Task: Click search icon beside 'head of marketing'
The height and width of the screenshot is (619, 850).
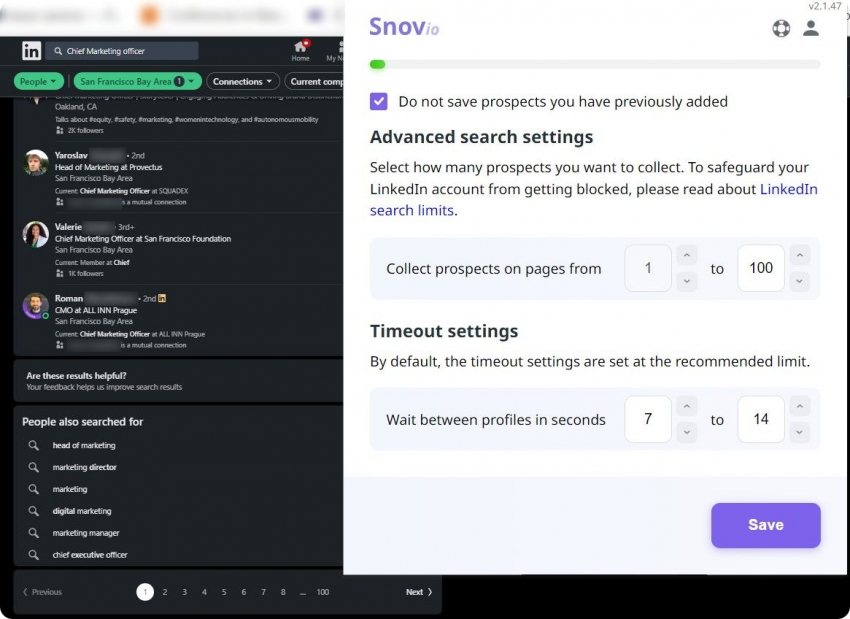Action: pos(34,445)
